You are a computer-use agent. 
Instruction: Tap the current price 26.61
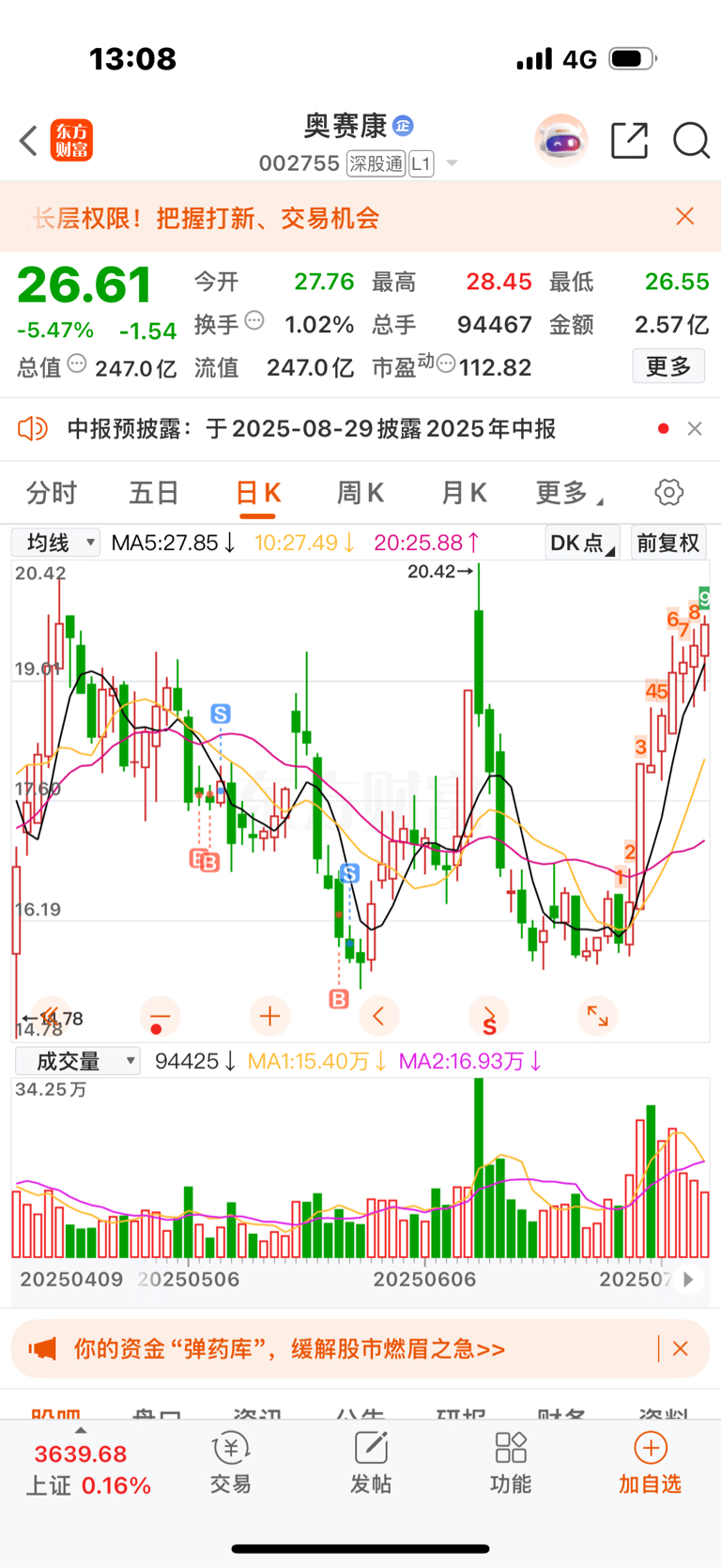pos(84,284)
